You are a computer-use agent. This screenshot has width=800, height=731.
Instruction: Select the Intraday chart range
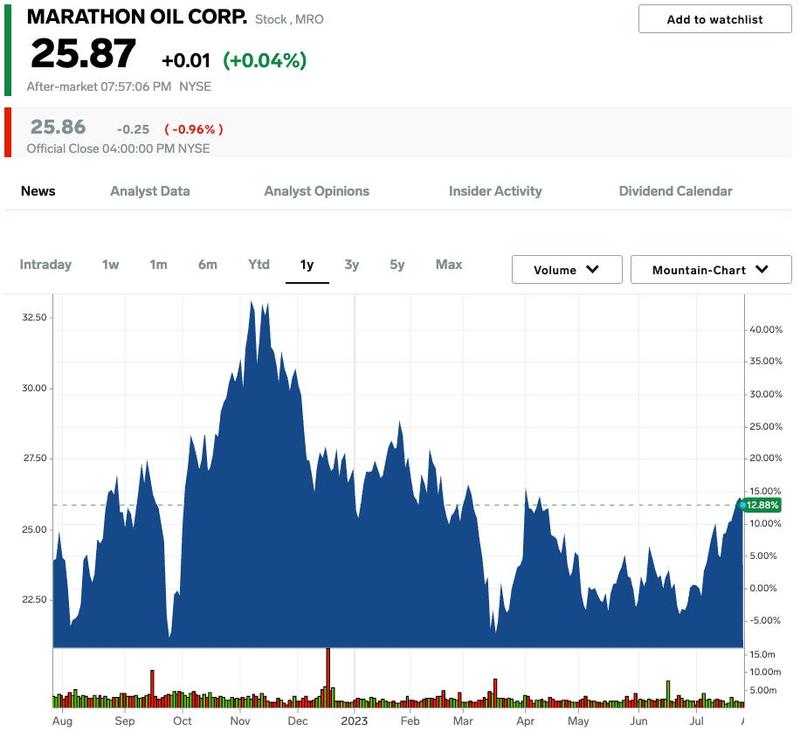tap(45, 264)
